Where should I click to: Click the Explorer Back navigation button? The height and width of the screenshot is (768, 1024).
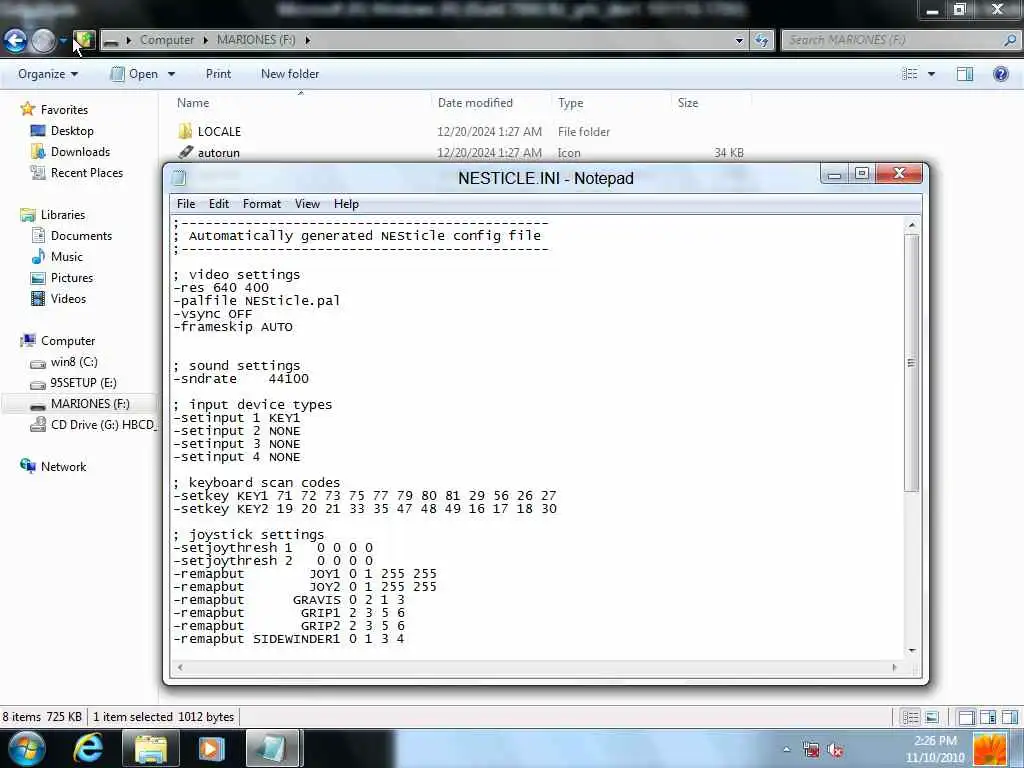click(16, 40)
